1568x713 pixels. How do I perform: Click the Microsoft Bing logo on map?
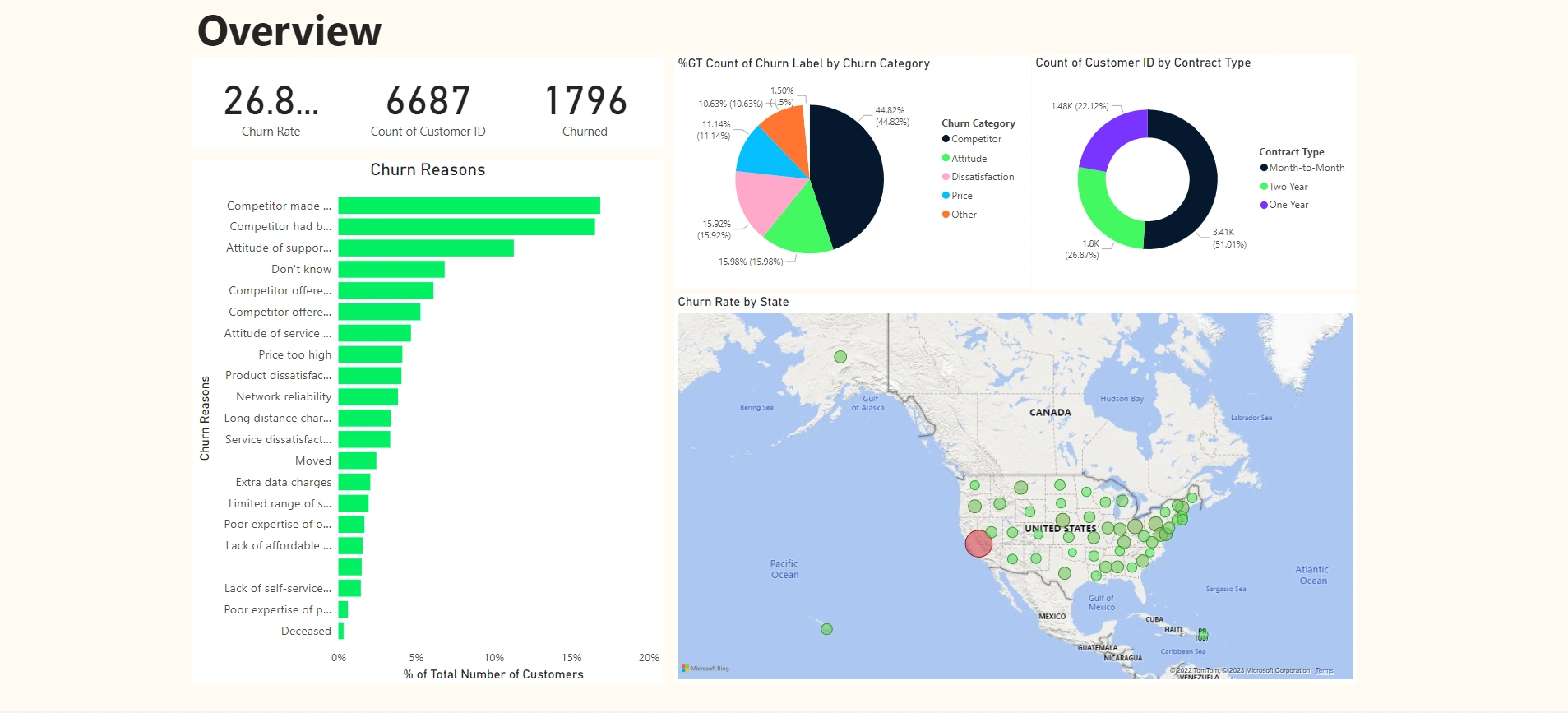click(706, 669)
